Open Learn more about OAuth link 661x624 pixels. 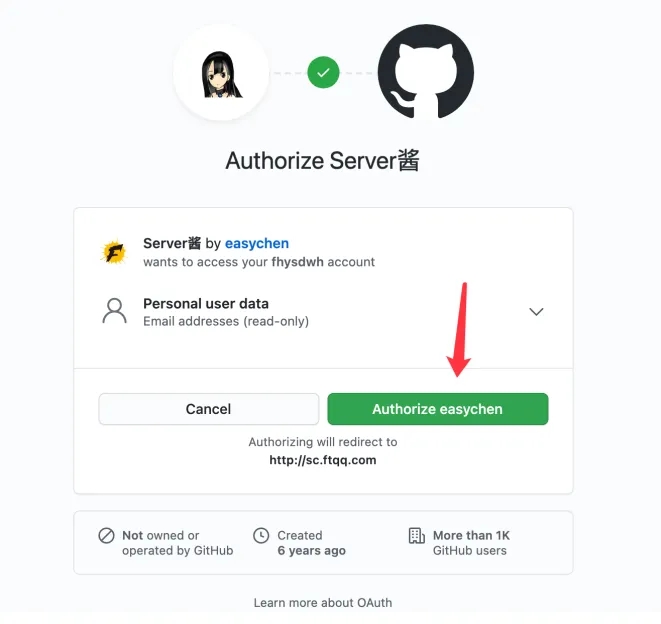pos(323,602)
